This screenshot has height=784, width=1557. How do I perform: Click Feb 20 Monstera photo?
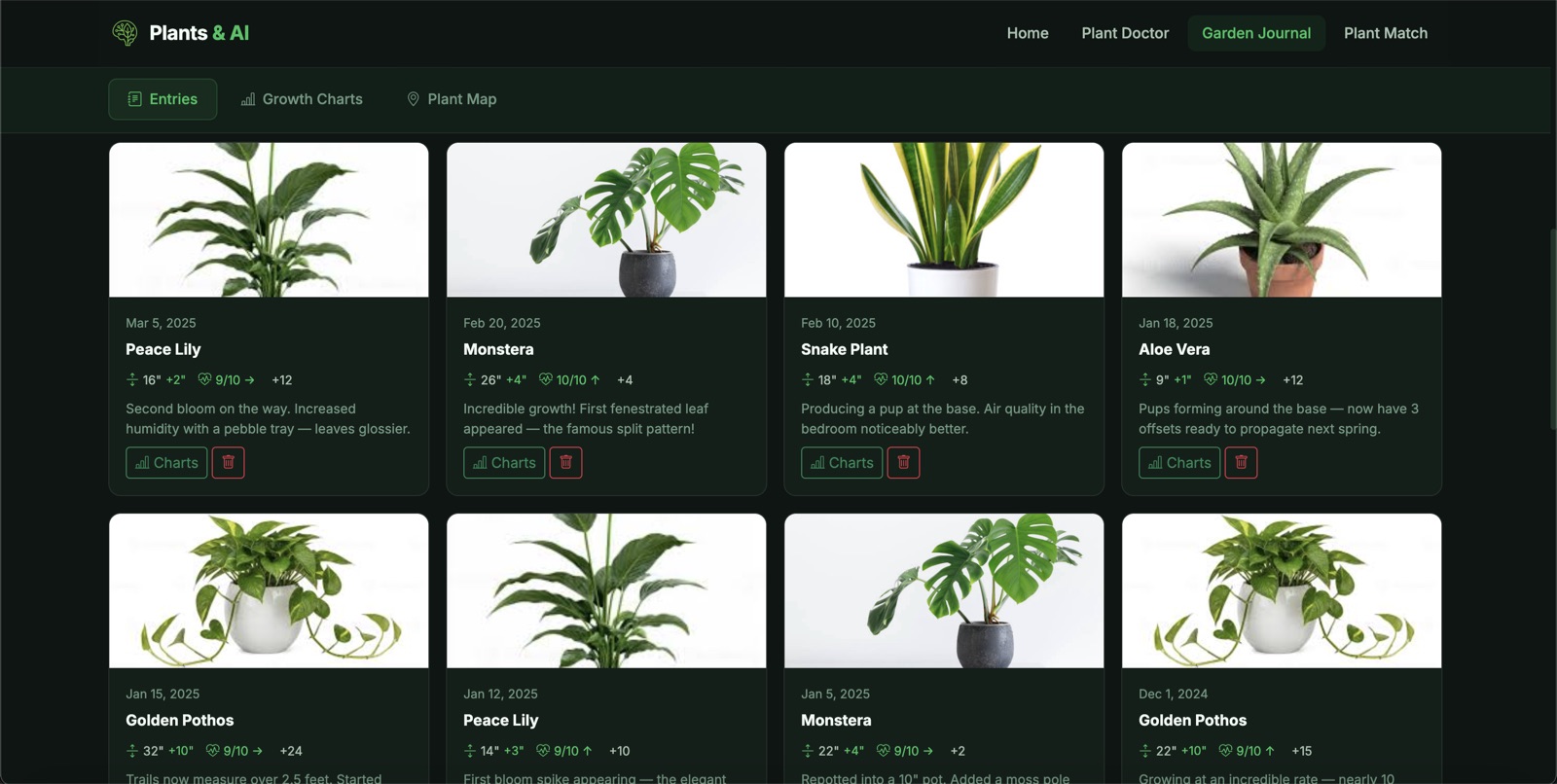tap(606, 220)
